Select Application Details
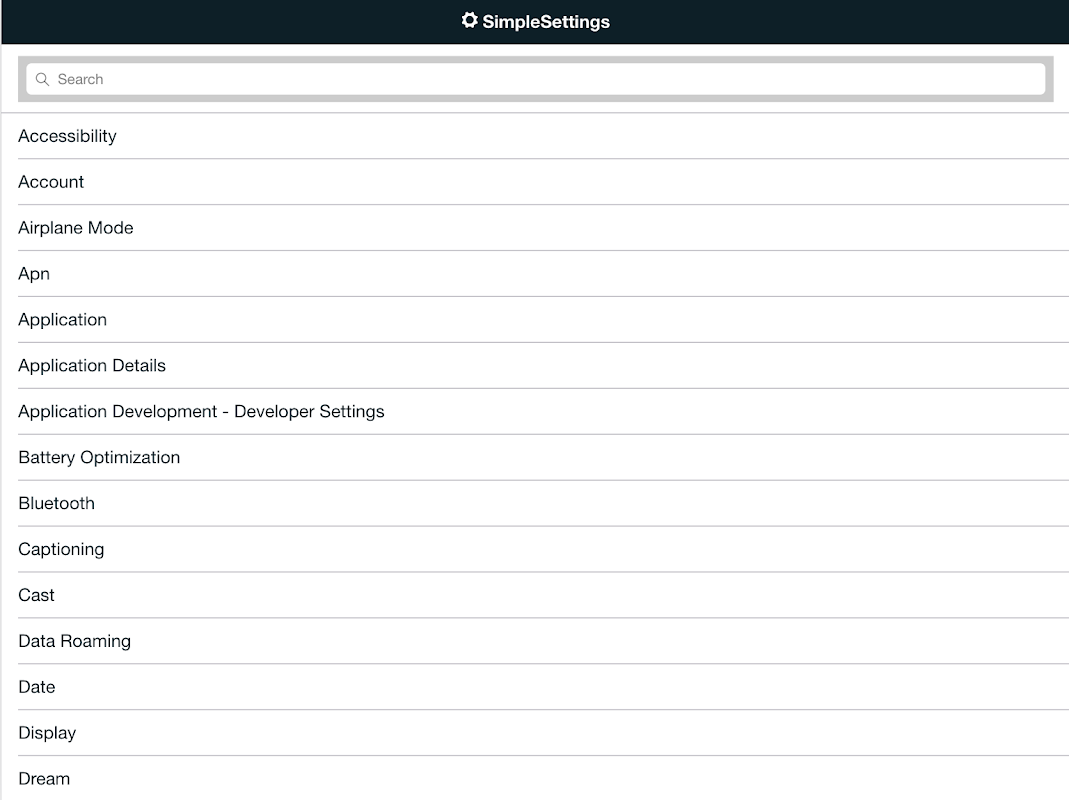Viewport: 1069px width, 800px height. point(91,365)
